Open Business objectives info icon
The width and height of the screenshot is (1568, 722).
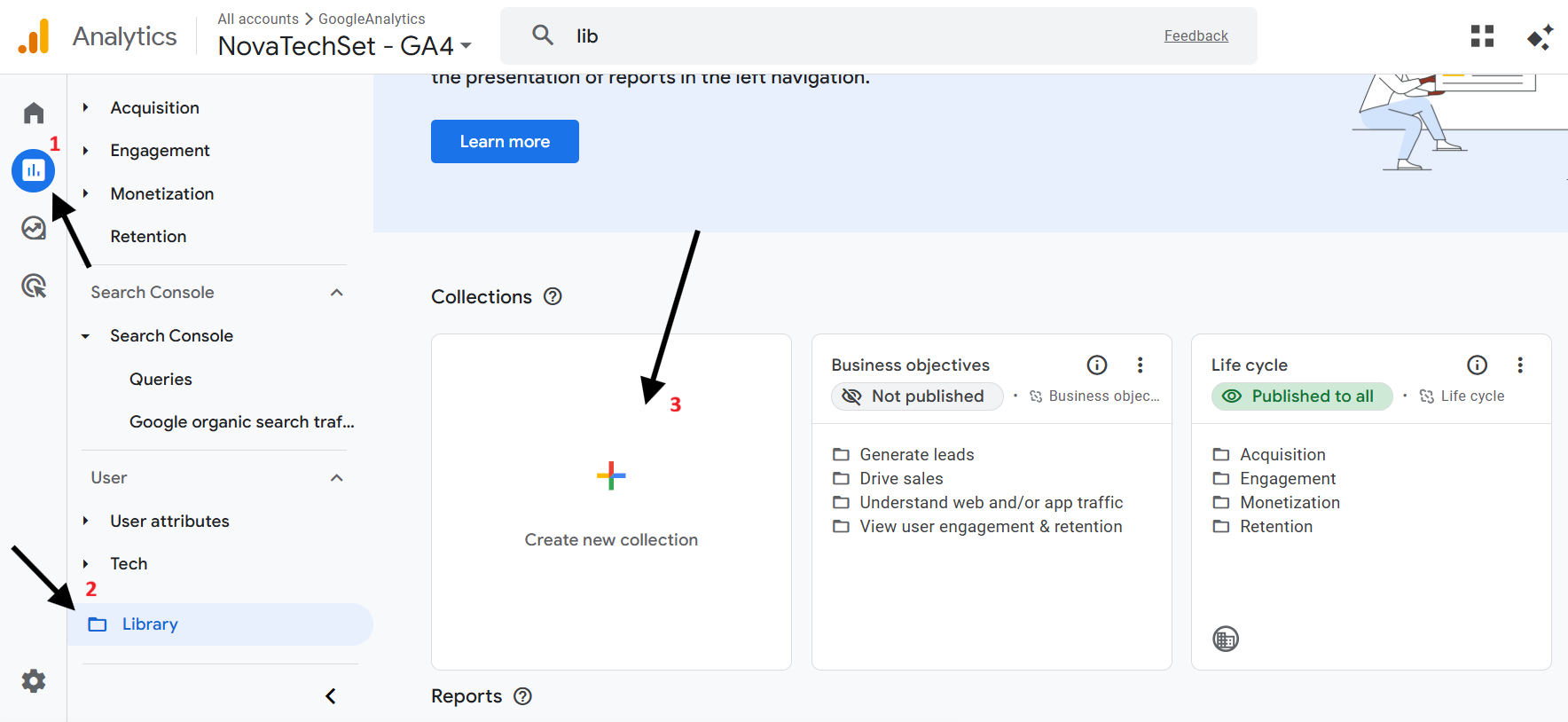pos(1097,365)
